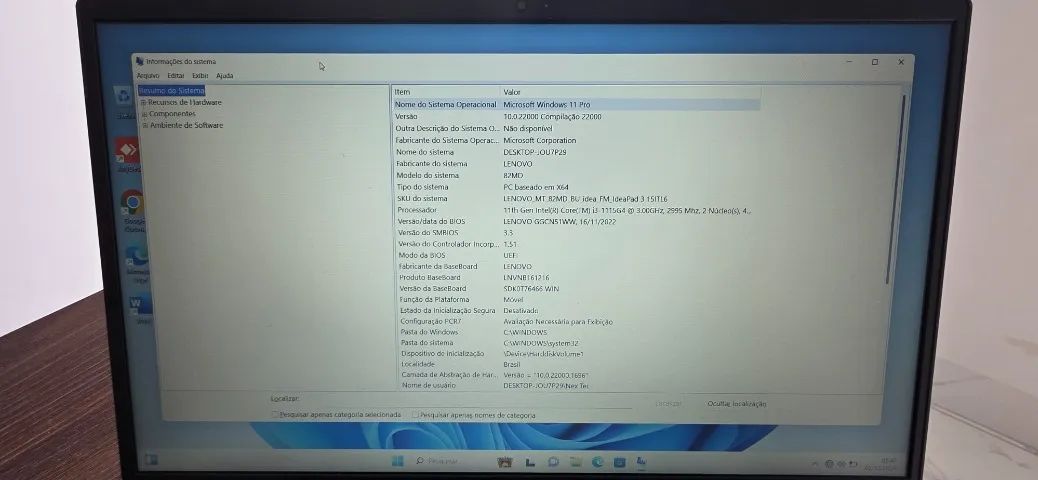Select the Modo da BIOS row
The image size is (1038, 480).
click(576, 256)
